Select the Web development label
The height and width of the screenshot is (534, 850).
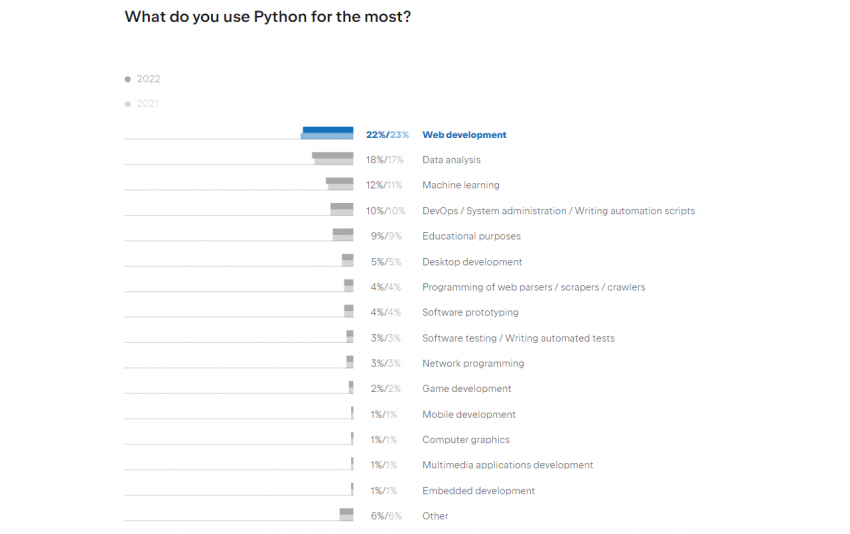pyautogui.click(x=464, y=135)
